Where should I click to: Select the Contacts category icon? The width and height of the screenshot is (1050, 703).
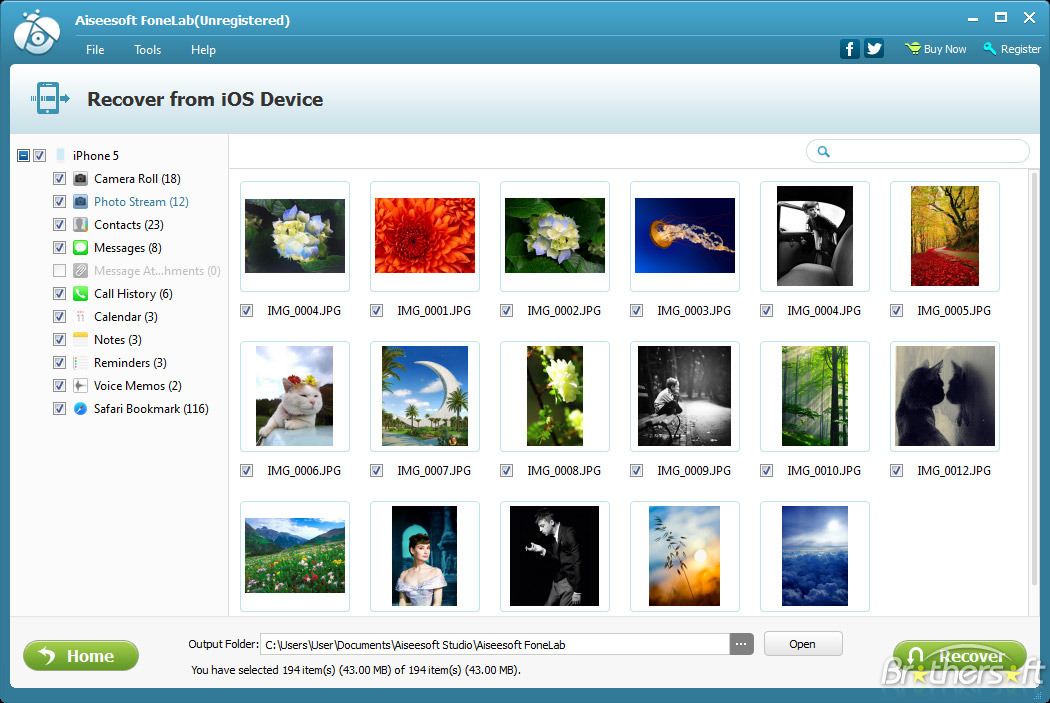pos(81,225)
